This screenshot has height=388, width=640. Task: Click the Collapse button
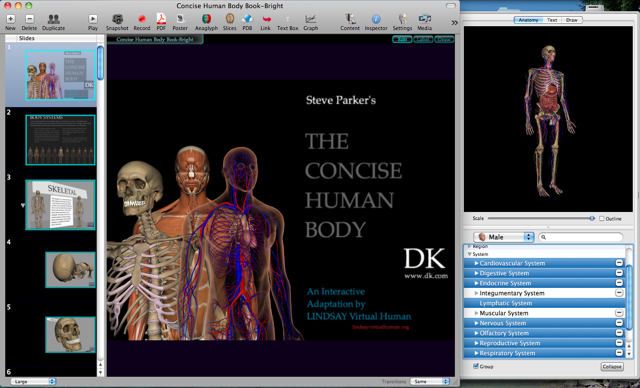[612, 366]
